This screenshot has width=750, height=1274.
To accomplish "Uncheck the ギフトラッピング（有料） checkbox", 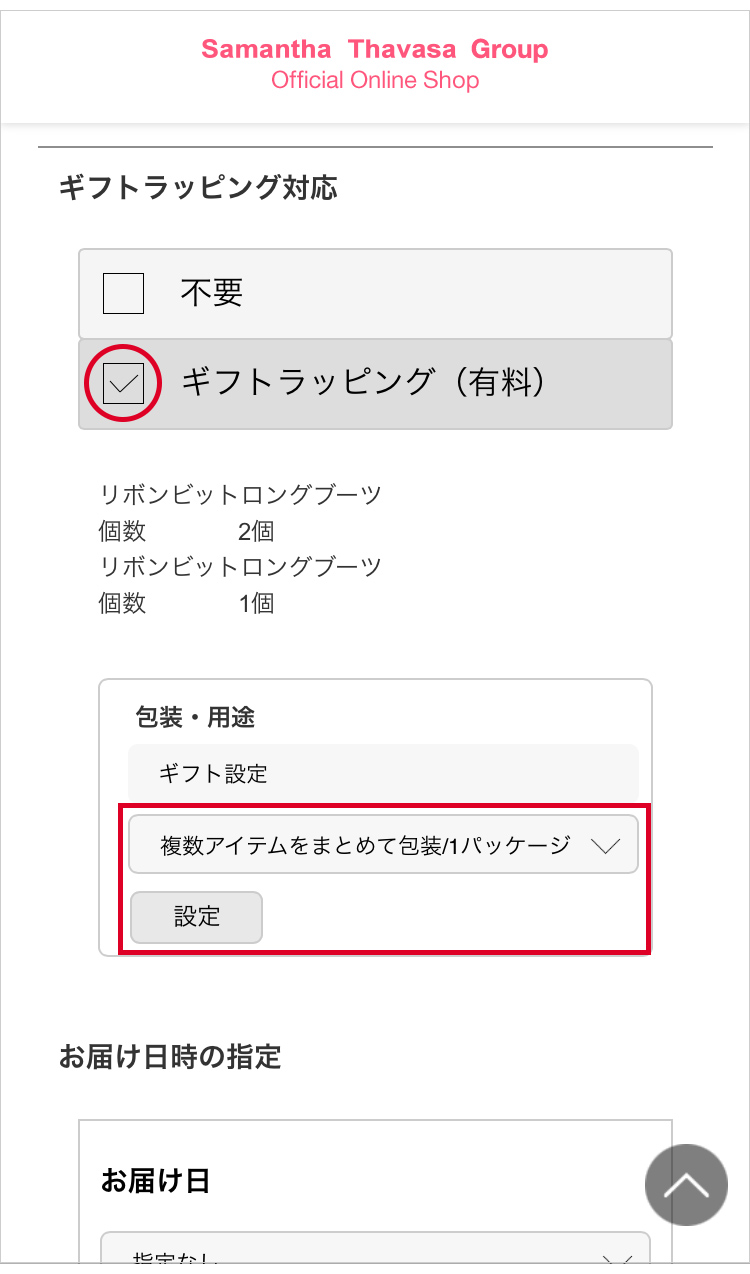I will coord(124,383).
